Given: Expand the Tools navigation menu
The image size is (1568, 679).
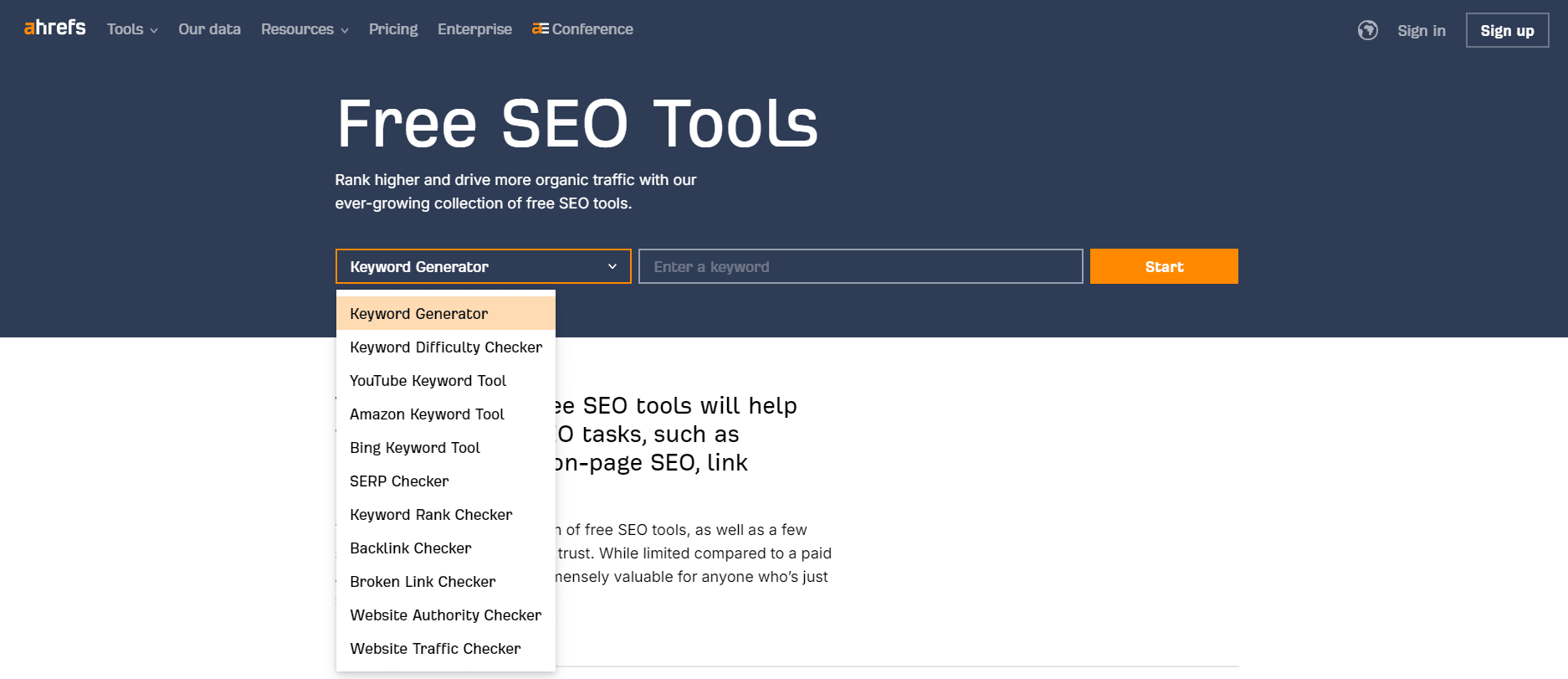Looking at the screenshot, I should click(x=132, y=29).
